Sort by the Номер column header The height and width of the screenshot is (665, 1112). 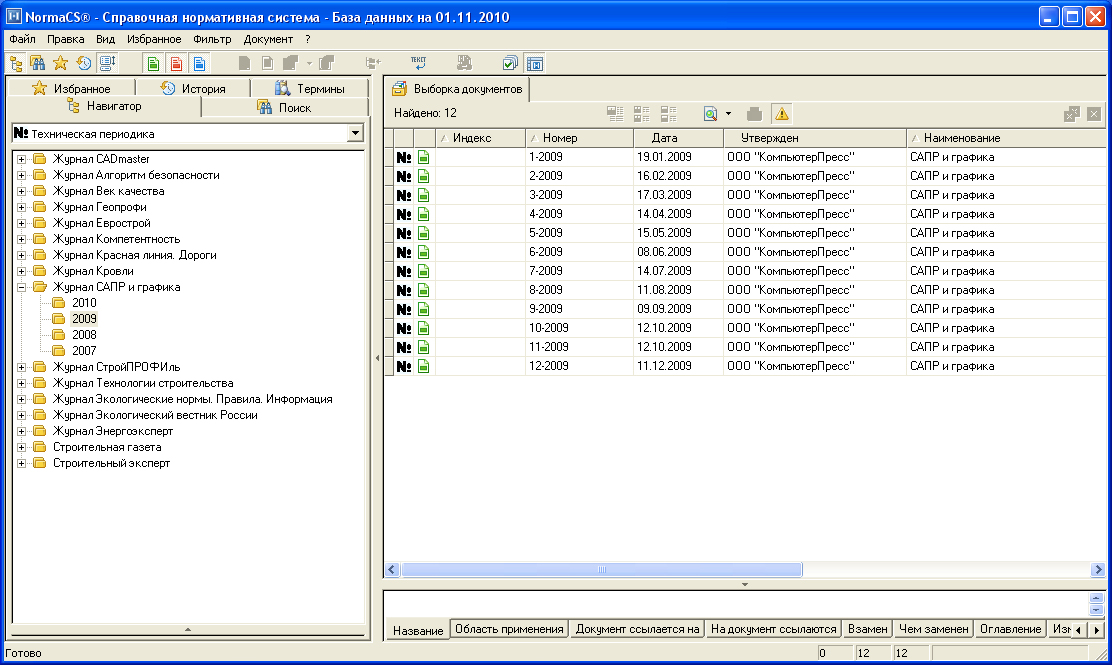point(579,138)
